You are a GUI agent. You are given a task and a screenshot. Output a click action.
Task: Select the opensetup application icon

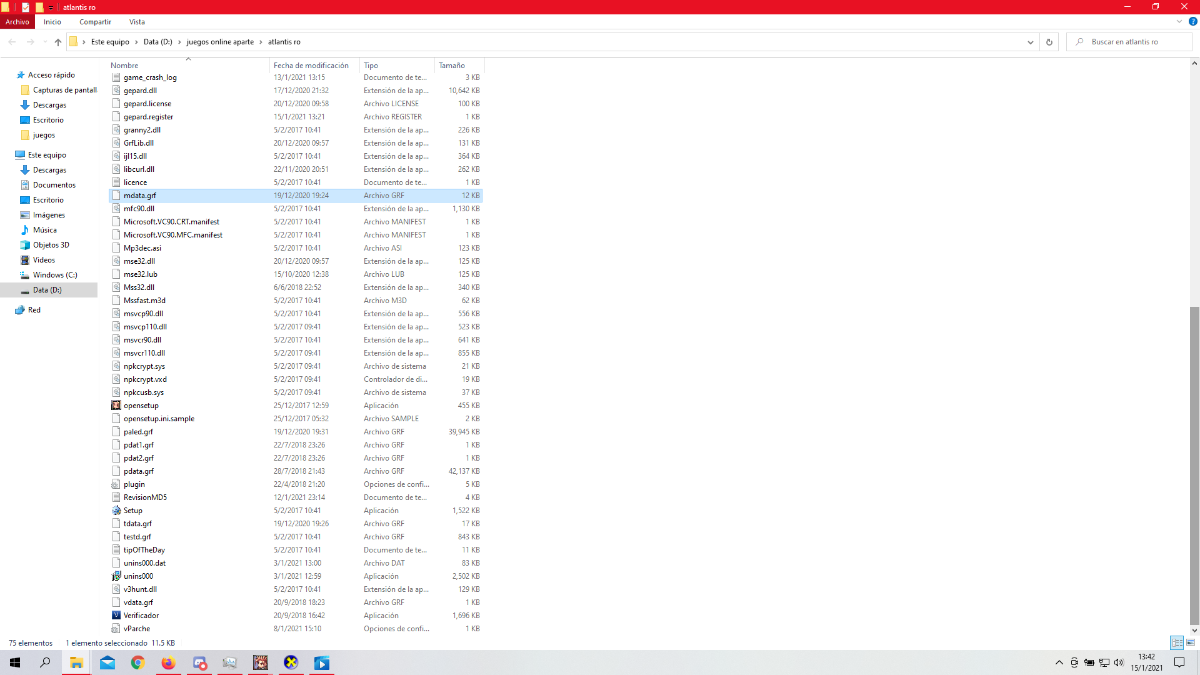point(116,405)
